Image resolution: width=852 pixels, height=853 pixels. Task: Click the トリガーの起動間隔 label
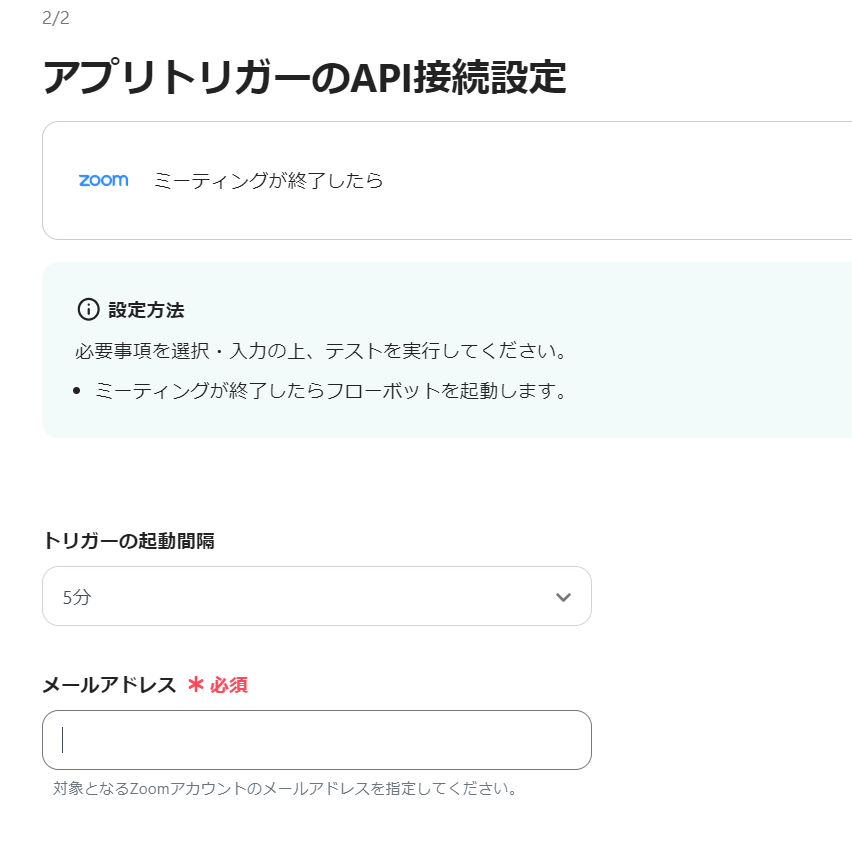(128, 541)
